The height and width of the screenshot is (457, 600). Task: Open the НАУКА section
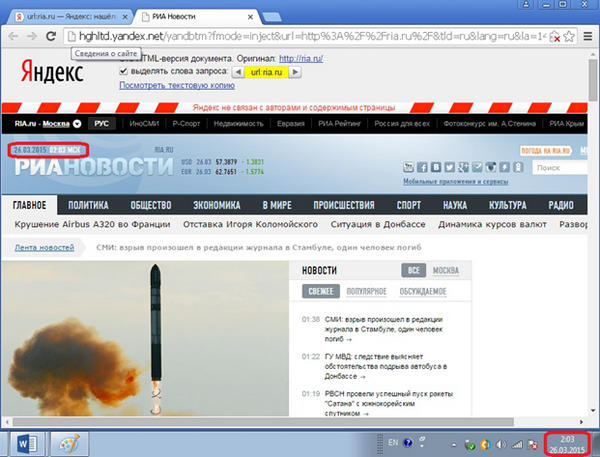(455, 206)
